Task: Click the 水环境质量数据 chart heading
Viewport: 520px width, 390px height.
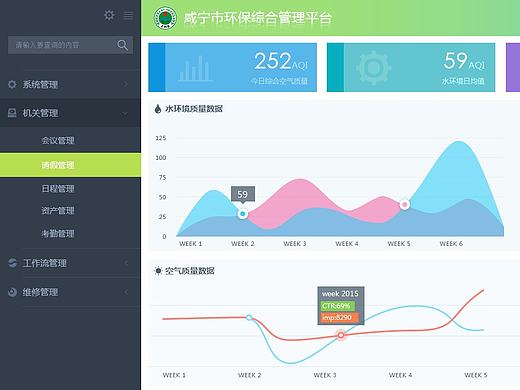Action: point(194,109)
